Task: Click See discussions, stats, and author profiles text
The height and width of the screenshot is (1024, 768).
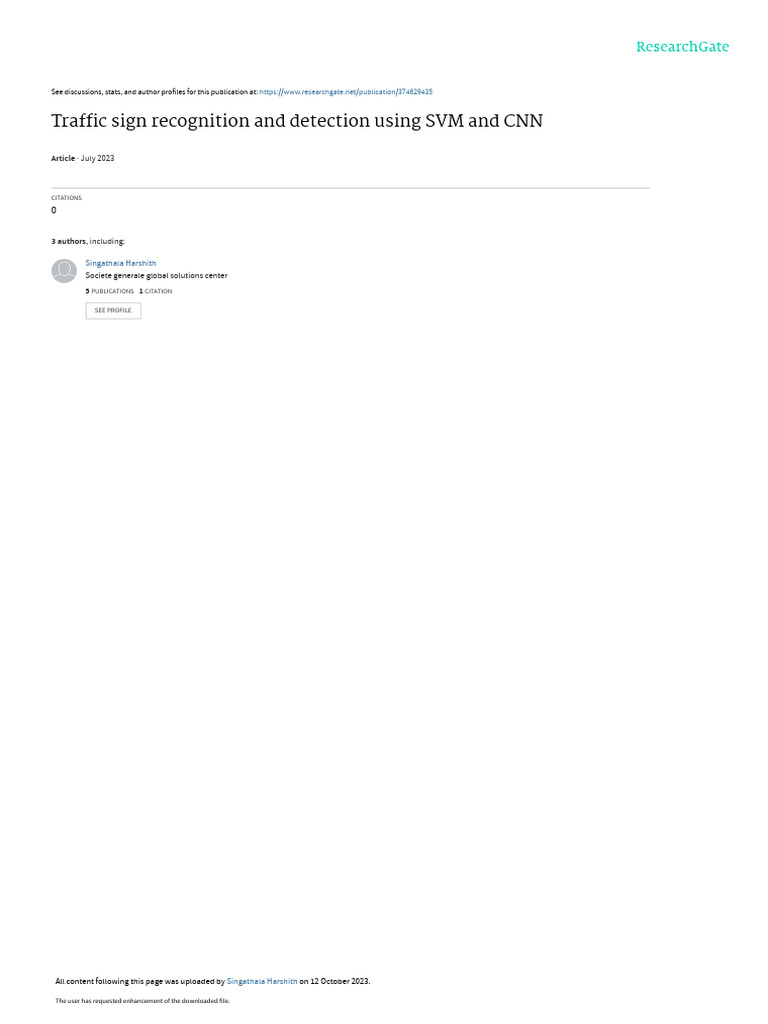Action: click(x=154, y=92)
